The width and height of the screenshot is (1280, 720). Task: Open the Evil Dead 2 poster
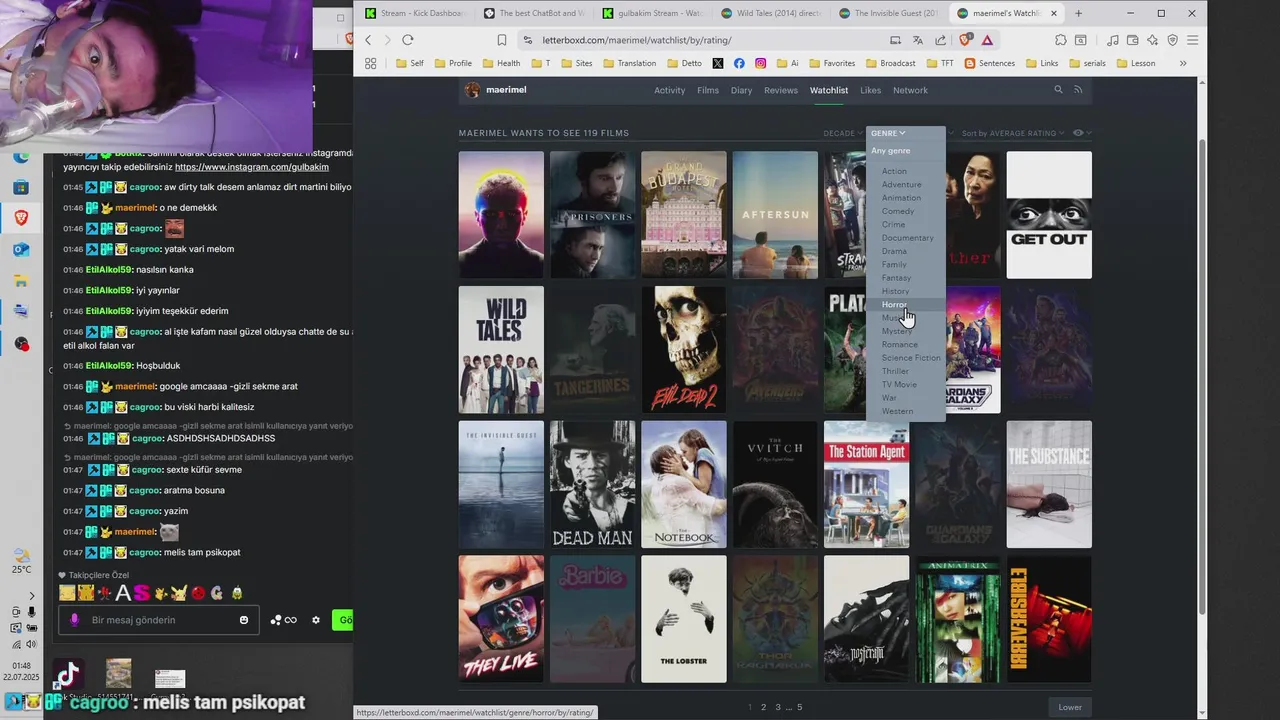point(684,350)
